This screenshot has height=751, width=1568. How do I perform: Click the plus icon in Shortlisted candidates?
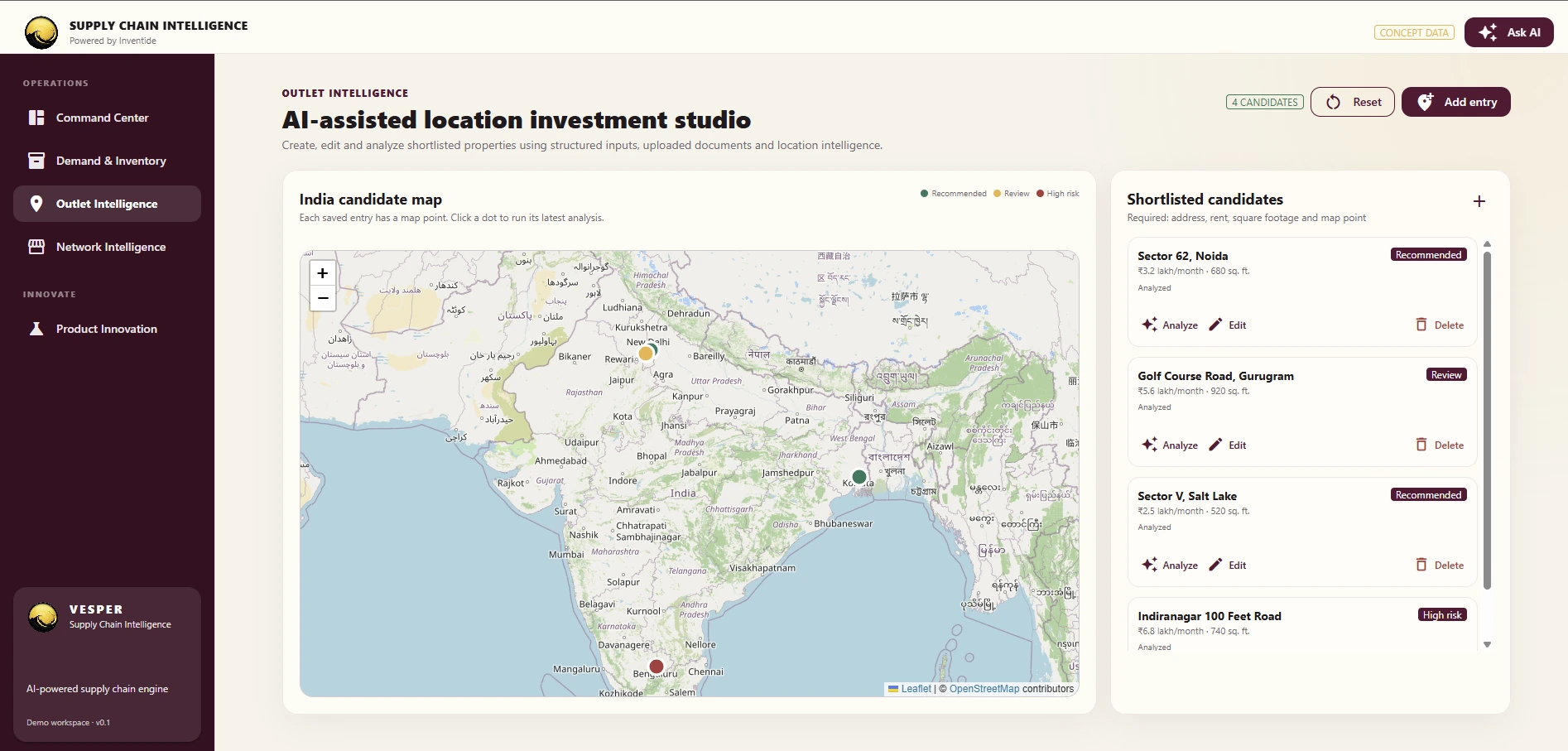click(1479, 201)
